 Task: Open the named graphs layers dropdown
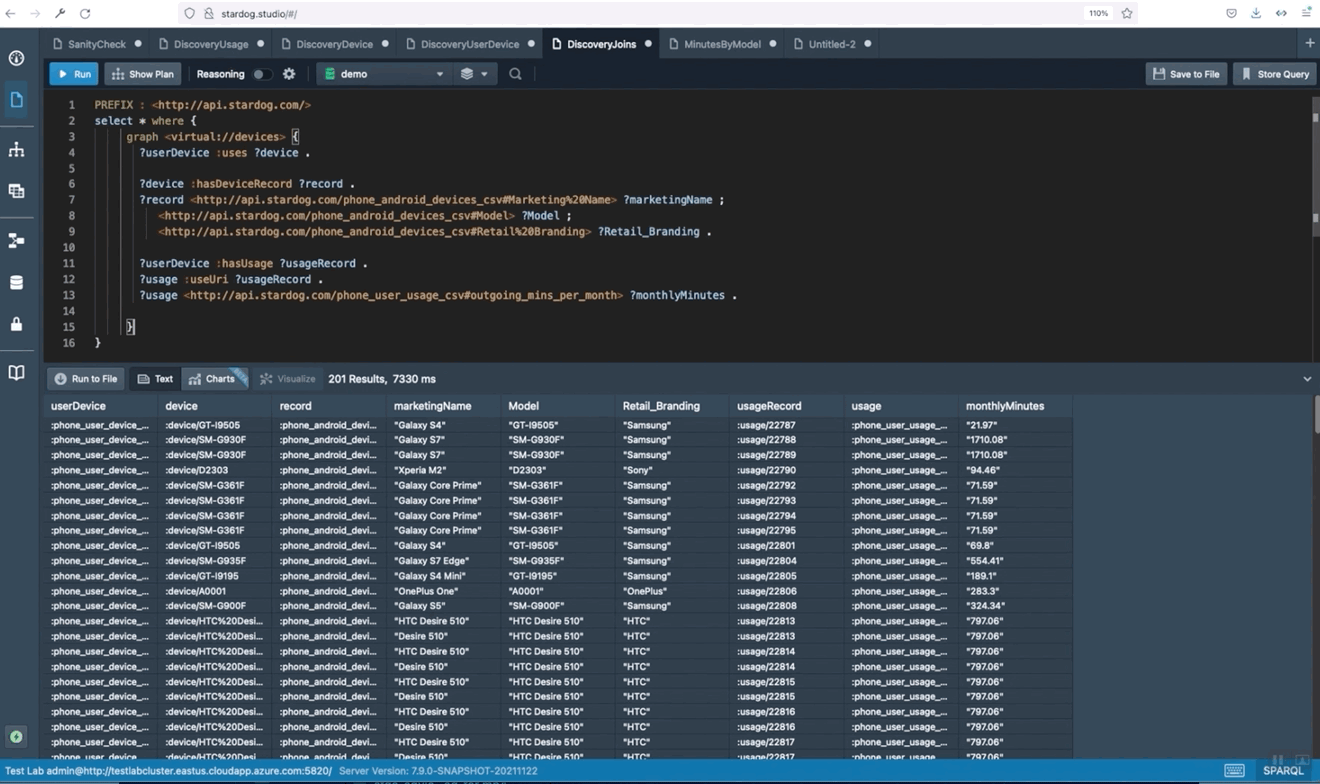tap(474, 74)
